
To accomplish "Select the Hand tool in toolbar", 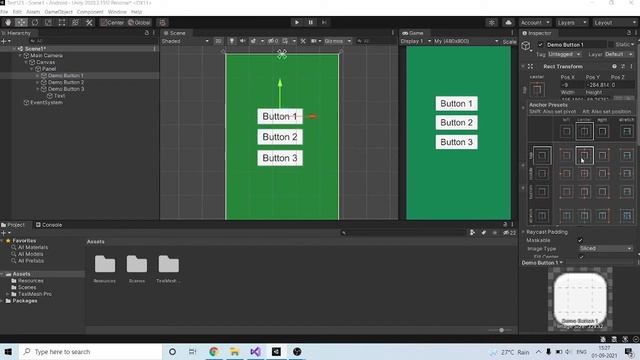I will click(x=8, y=22).
